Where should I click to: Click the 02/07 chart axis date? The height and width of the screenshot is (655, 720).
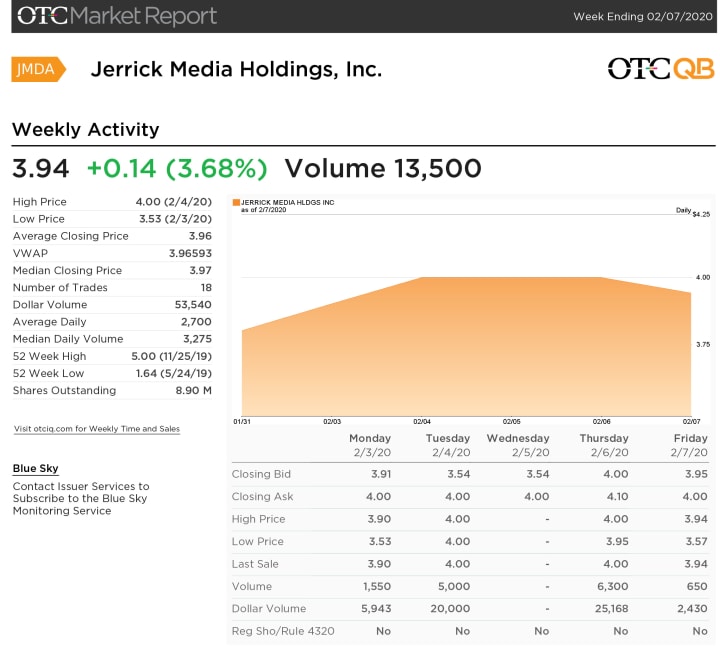(x=692, y=422)
